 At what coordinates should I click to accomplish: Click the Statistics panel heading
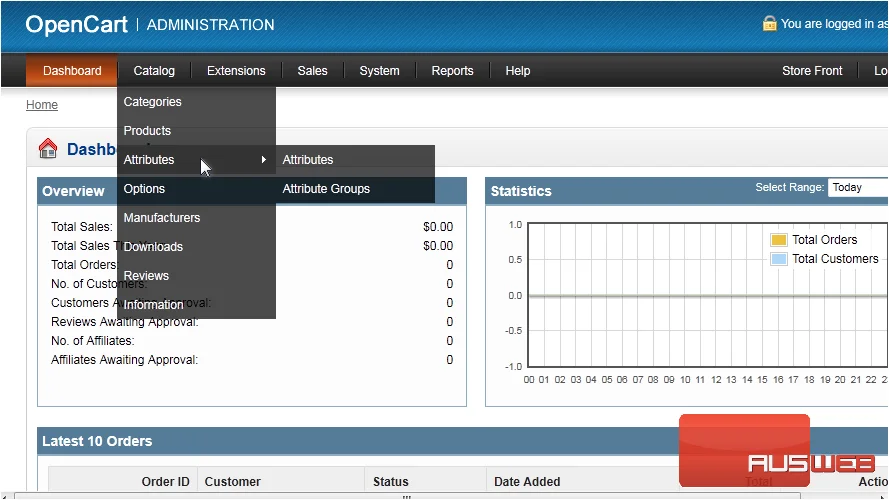[x=521, y=191]
